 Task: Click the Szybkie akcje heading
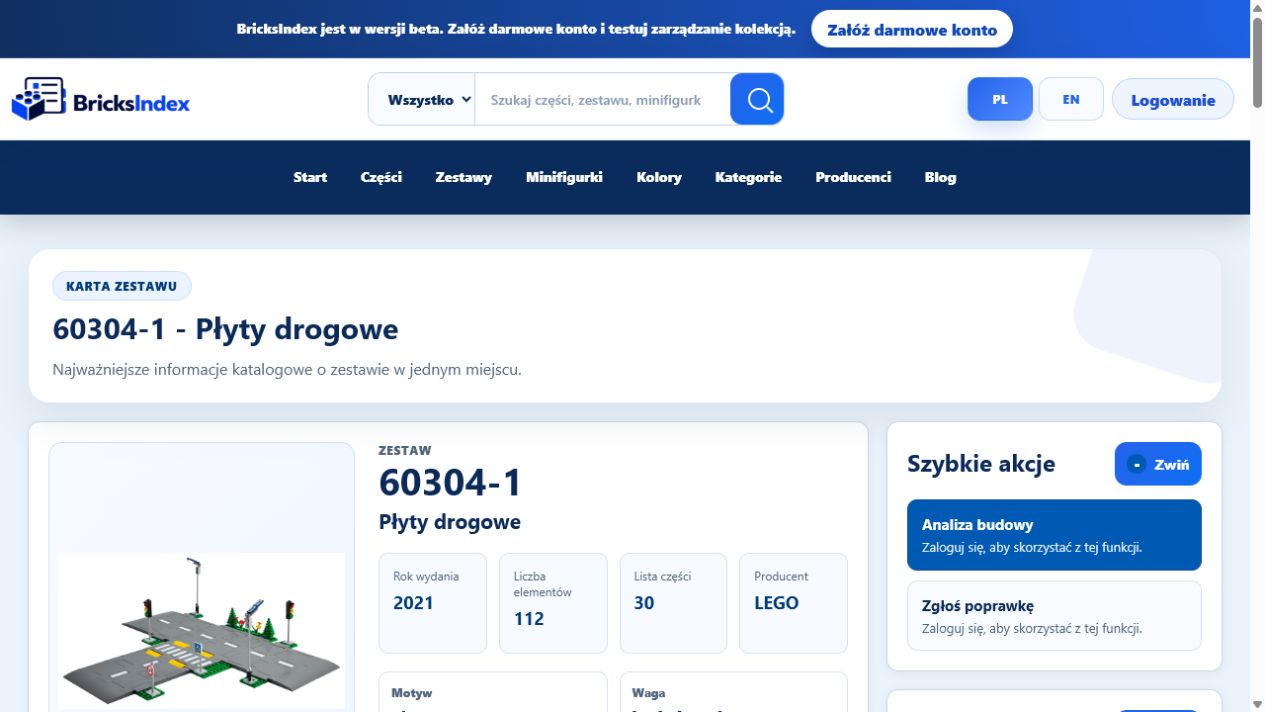(981, 464)
